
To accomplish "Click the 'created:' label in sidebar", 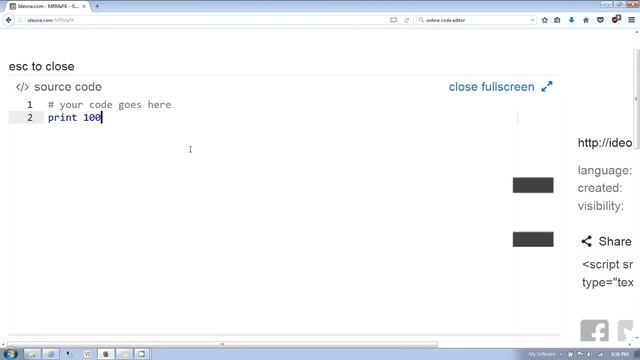I will (x=600, y=188).
